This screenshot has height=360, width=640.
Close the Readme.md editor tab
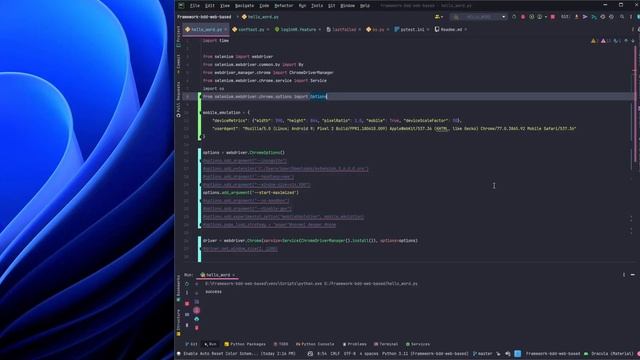point(465,29)
